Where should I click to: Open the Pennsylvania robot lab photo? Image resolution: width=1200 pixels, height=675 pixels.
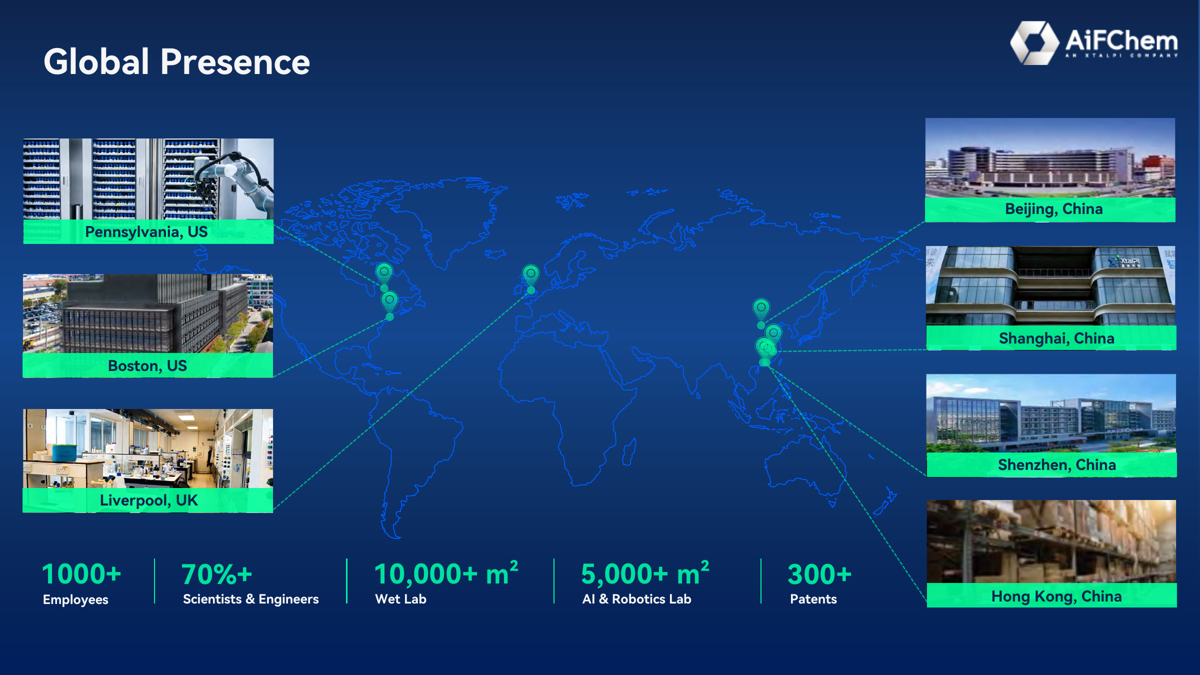tap(148, 180)
